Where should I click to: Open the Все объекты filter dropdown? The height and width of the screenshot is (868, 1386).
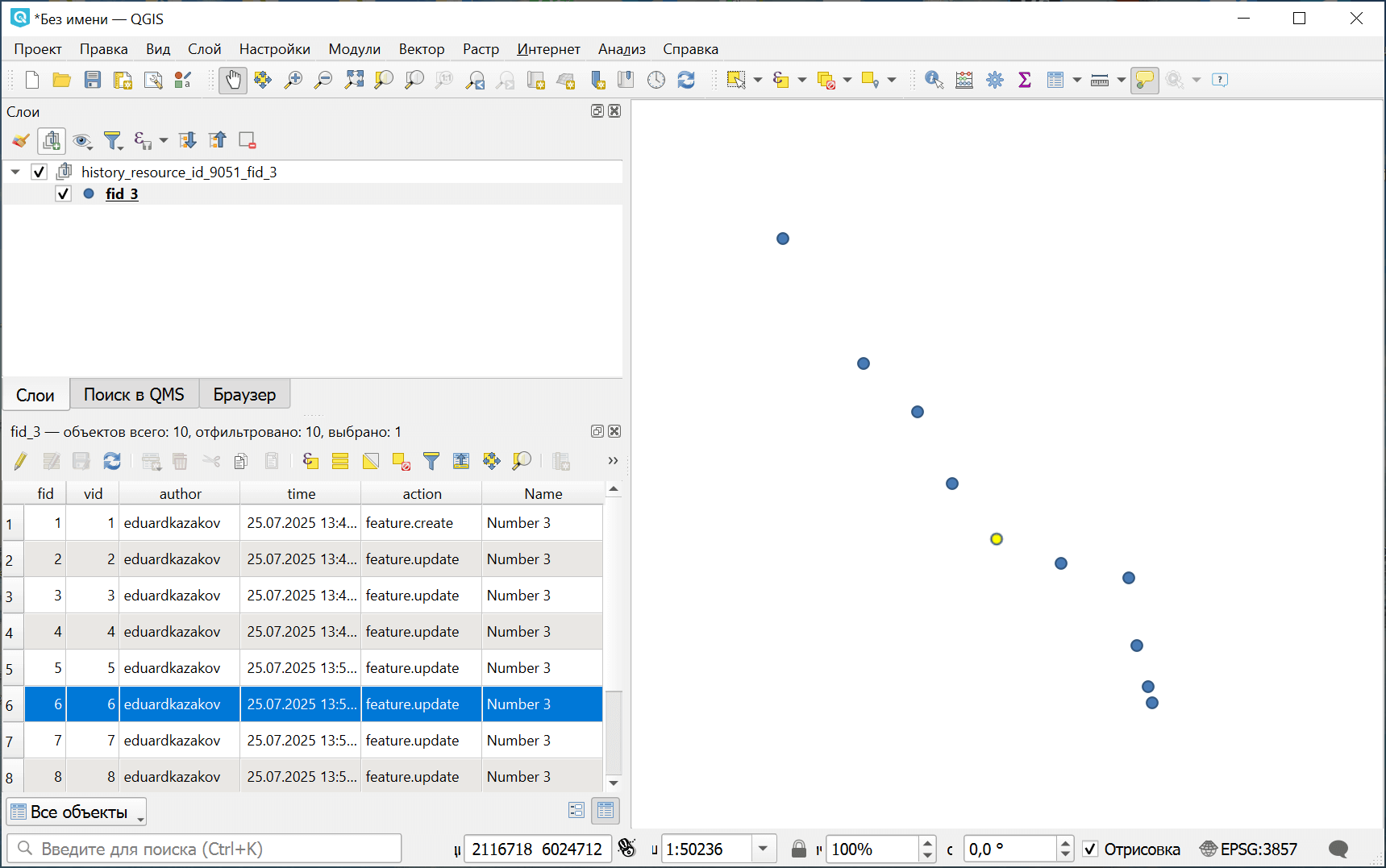(x=77, y=812)
